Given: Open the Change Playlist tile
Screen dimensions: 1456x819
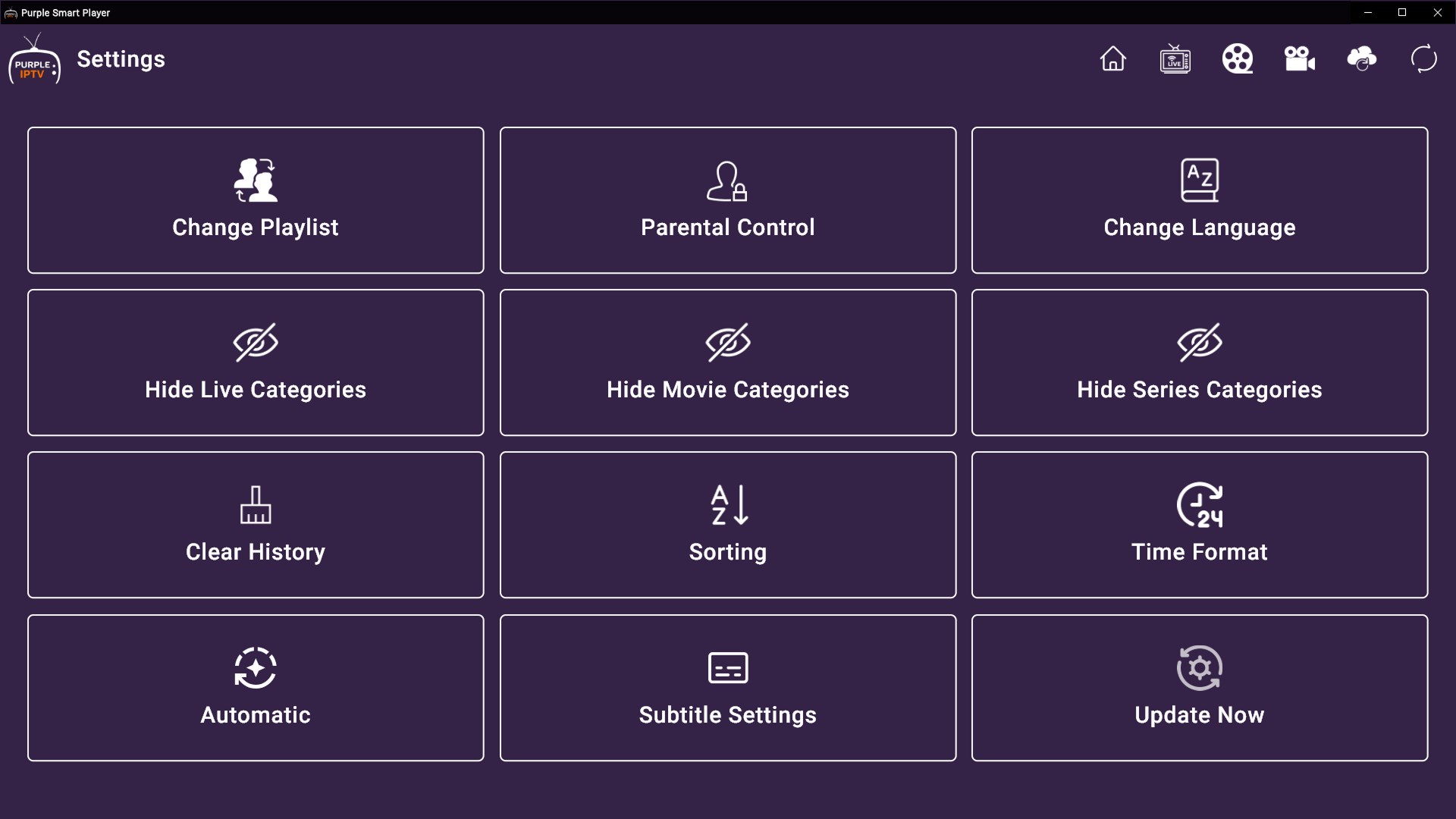Looking at the screenshot, I should tap(256, 200).
